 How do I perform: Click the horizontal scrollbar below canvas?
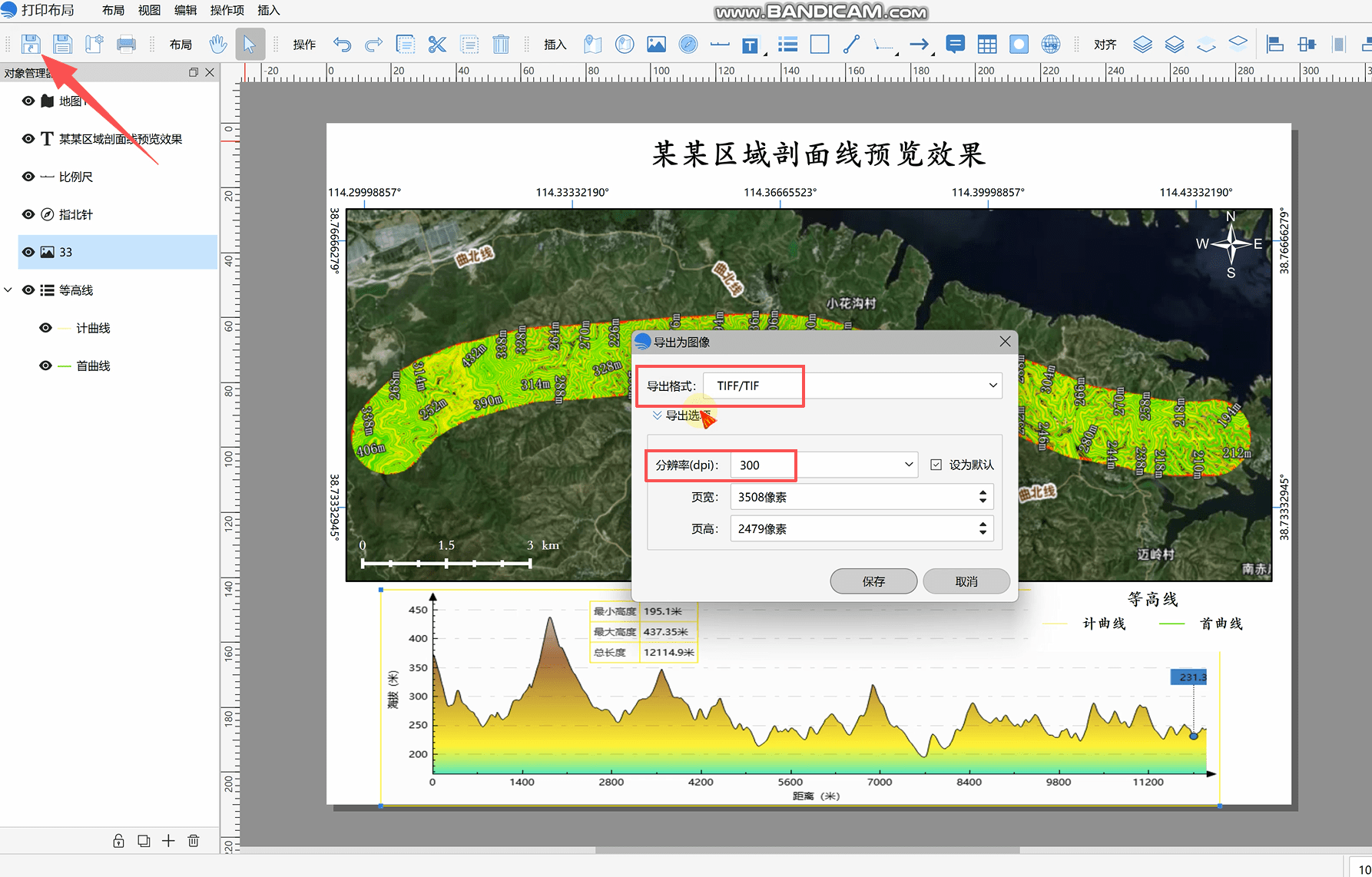(807, 850)
